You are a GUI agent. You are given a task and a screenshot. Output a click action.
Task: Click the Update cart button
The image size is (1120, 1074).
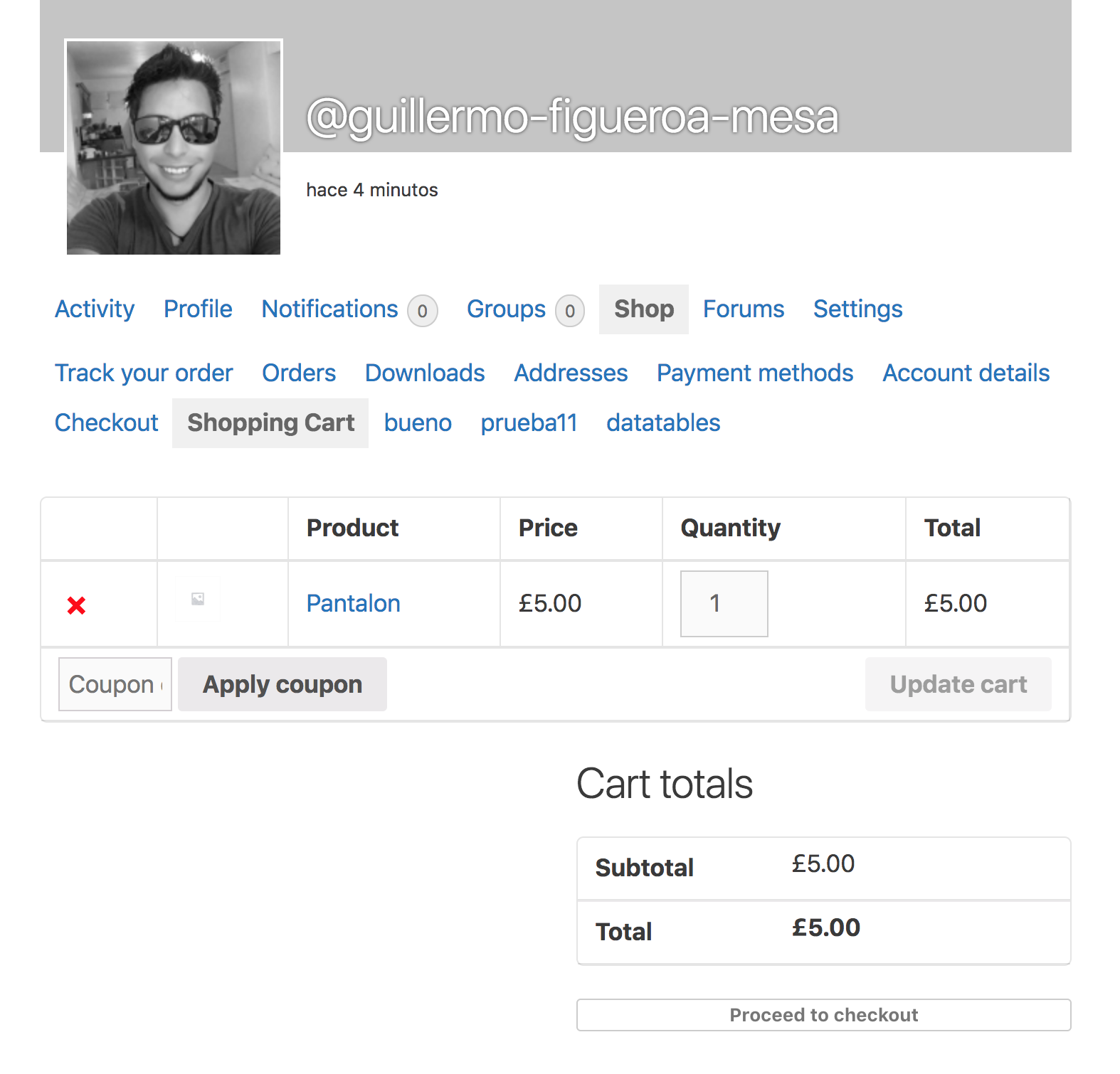coord(958,684)
